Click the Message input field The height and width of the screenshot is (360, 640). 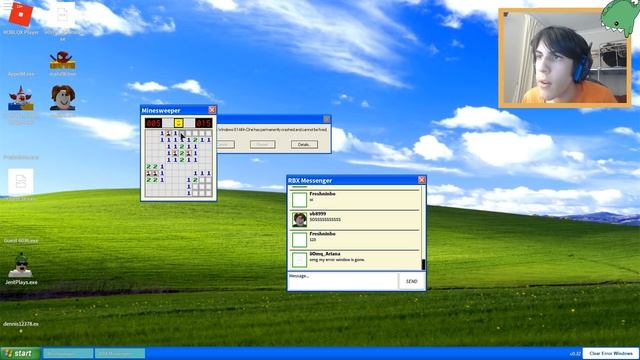pos(343,281)
